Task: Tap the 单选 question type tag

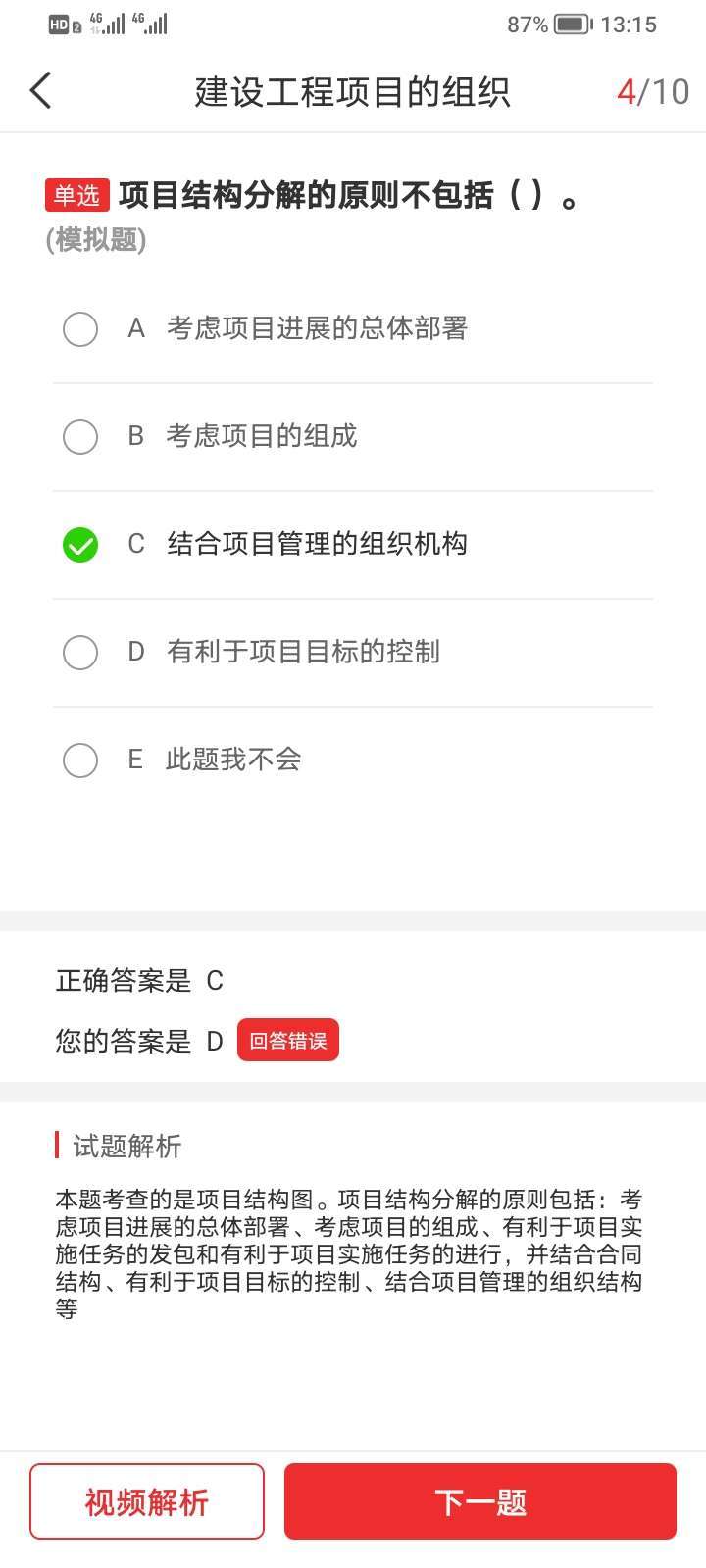Action: pyautogui.click(x=76, y=195)
